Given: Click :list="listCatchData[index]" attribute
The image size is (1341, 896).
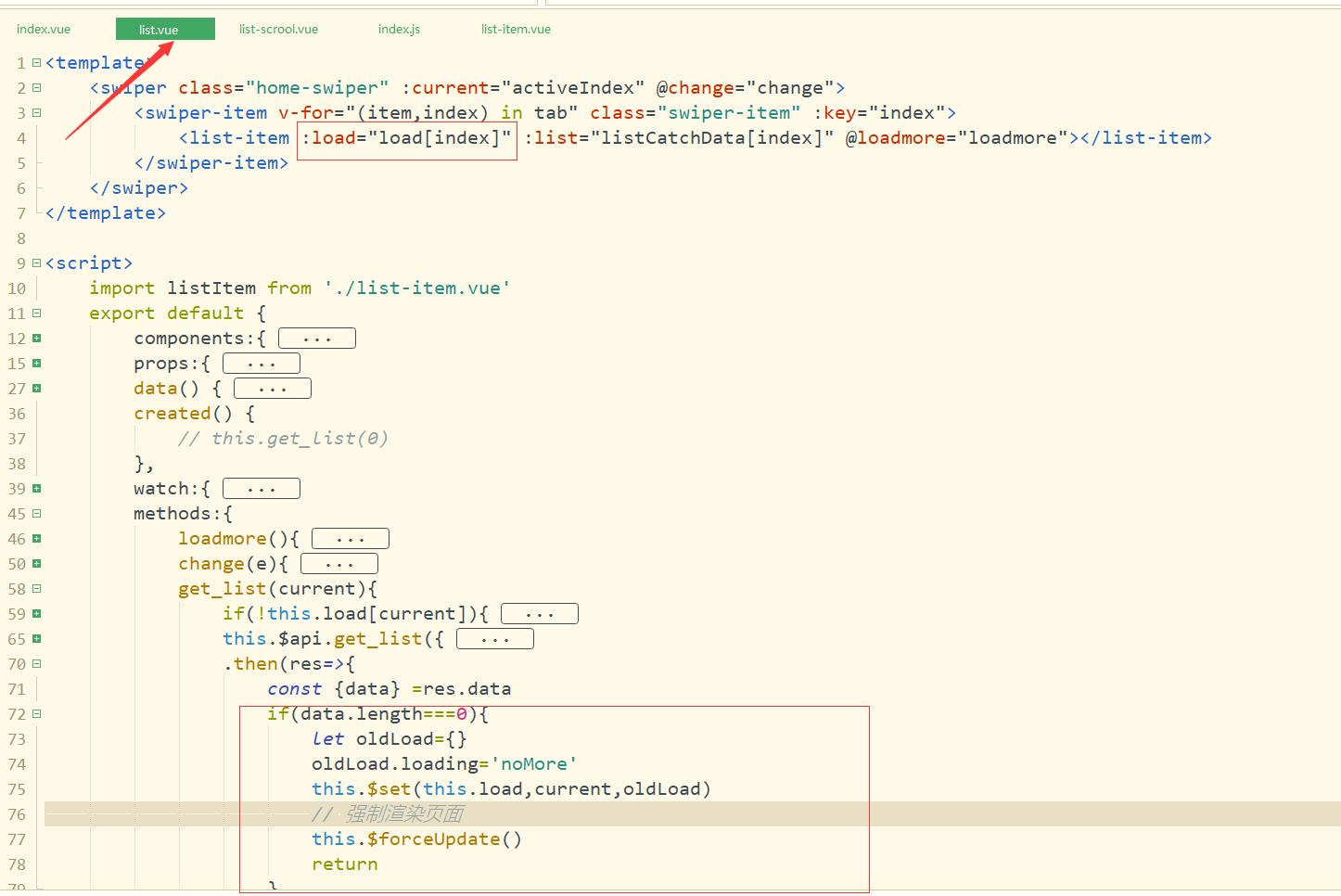Looking at the screenshot, I should coord(679,138).
